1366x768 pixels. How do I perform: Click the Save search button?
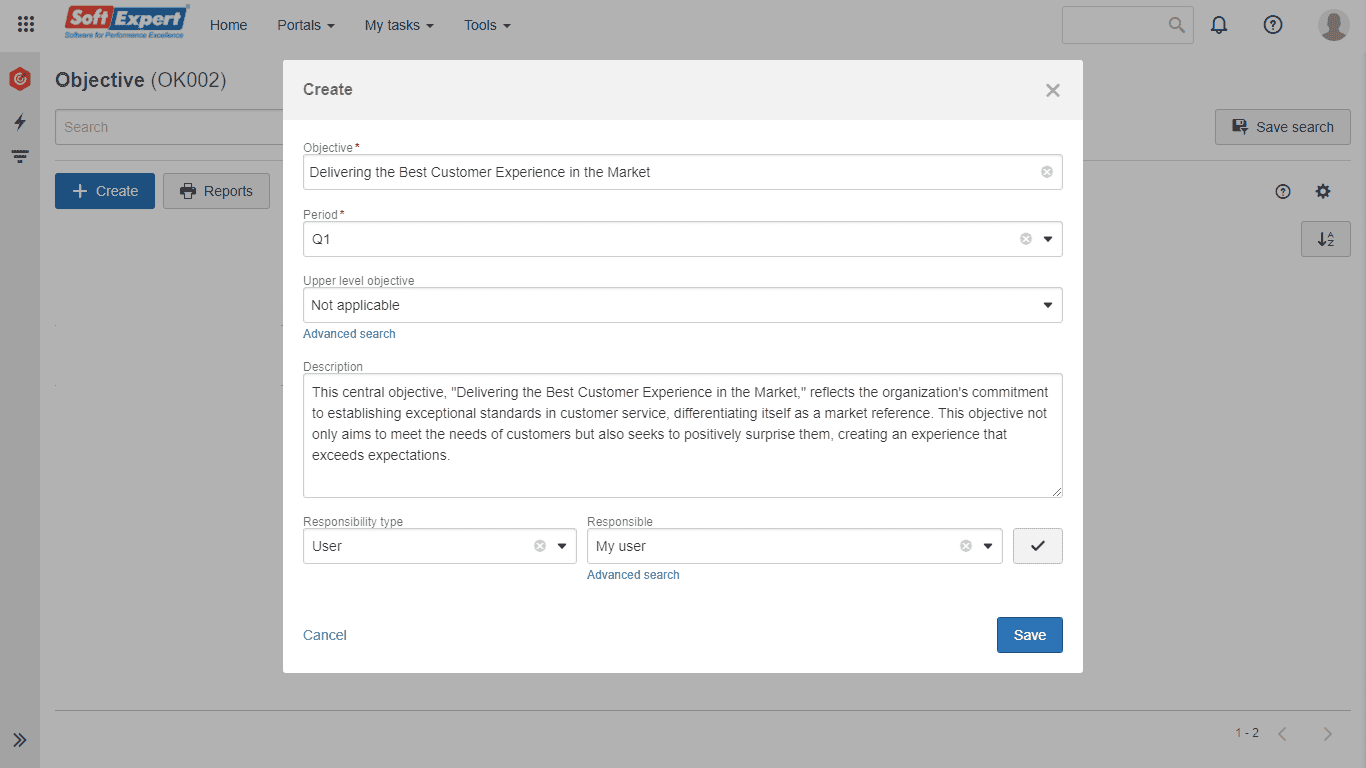[1283, 127]
